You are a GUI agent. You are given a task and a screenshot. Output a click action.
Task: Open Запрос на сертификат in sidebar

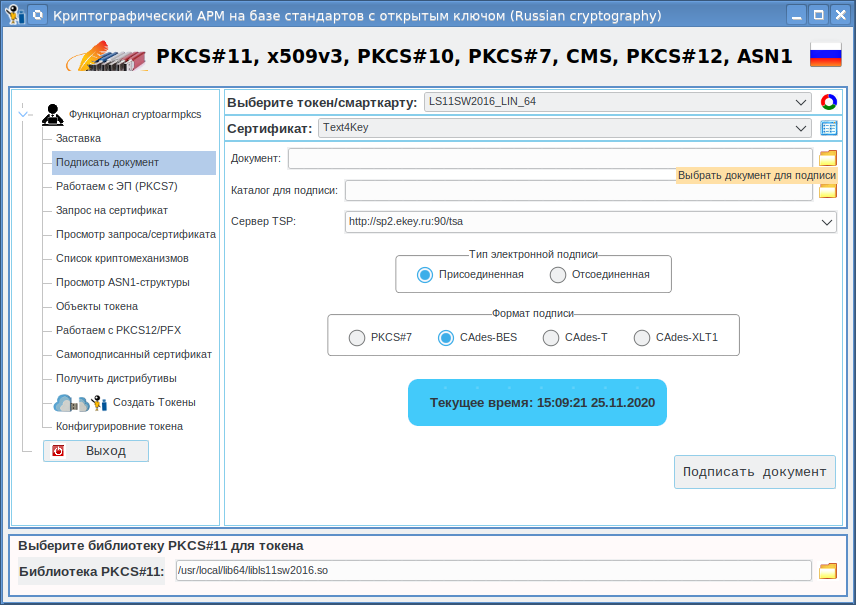pos(111,210)
